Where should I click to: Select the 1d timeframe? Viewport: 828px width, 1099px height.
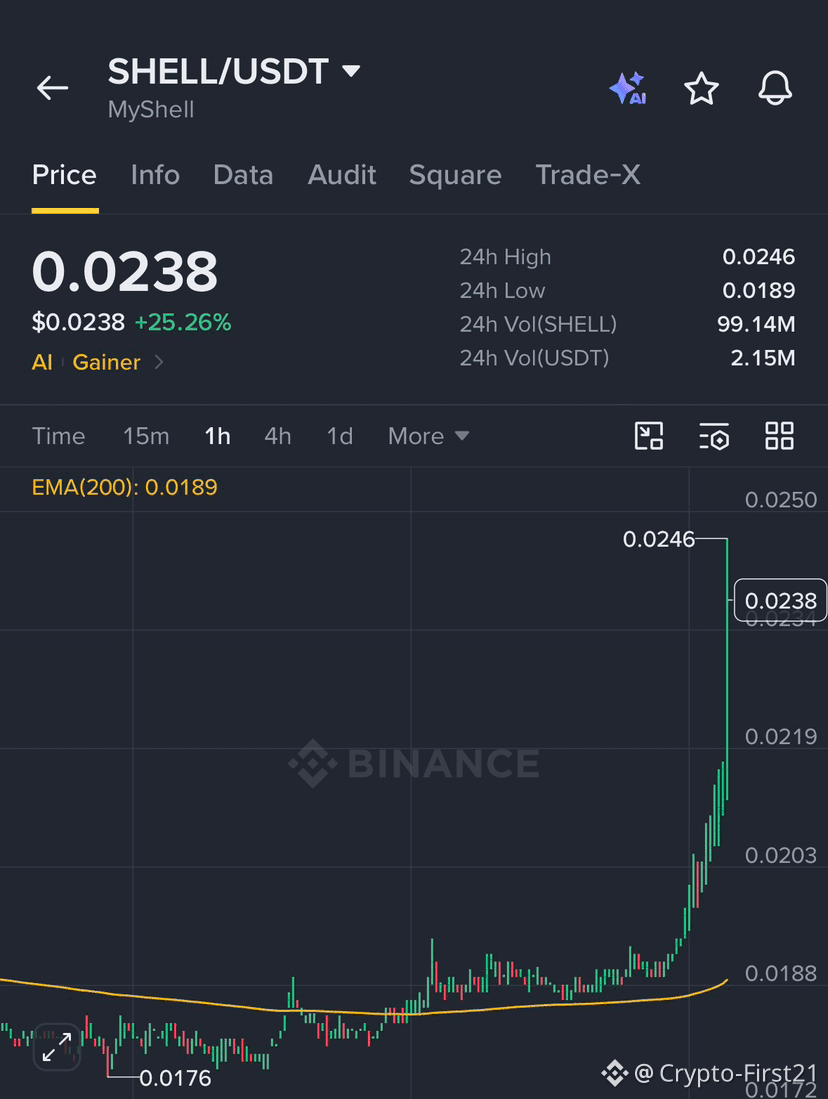coord(340,436)
